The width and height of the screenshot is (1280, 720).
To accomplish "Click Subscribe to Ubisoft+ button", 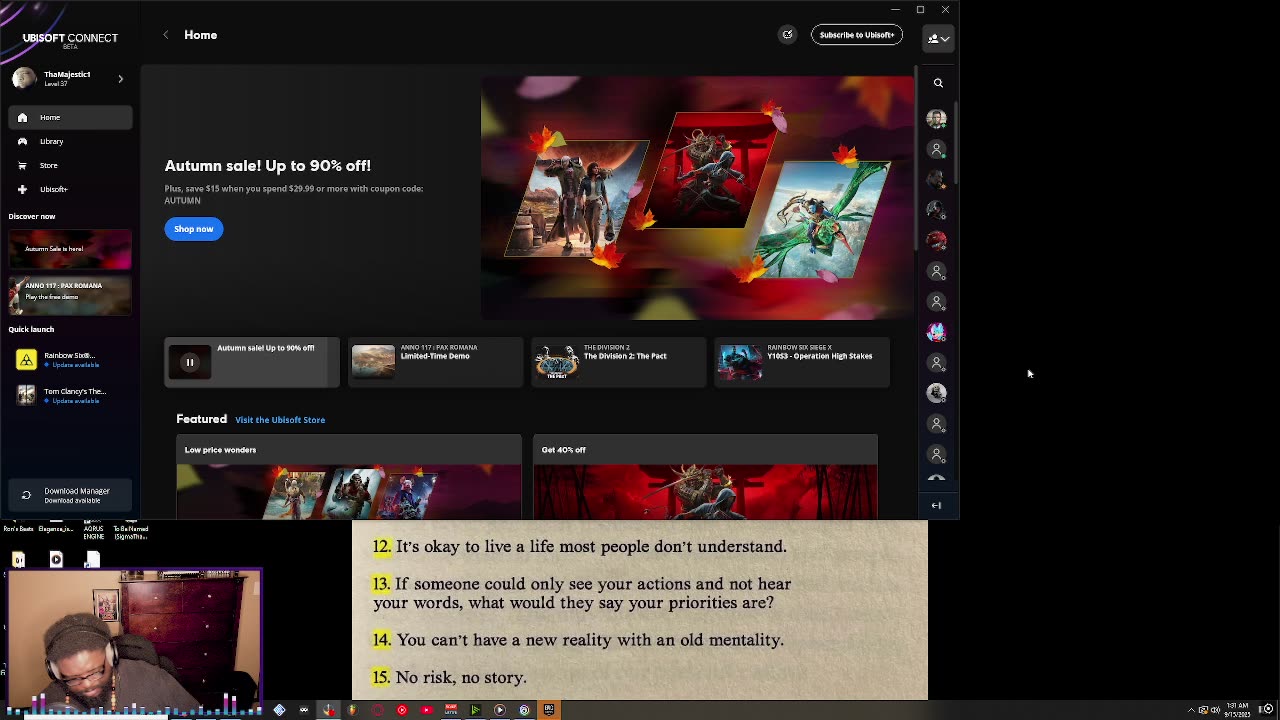I will click(x=856, y=35).
